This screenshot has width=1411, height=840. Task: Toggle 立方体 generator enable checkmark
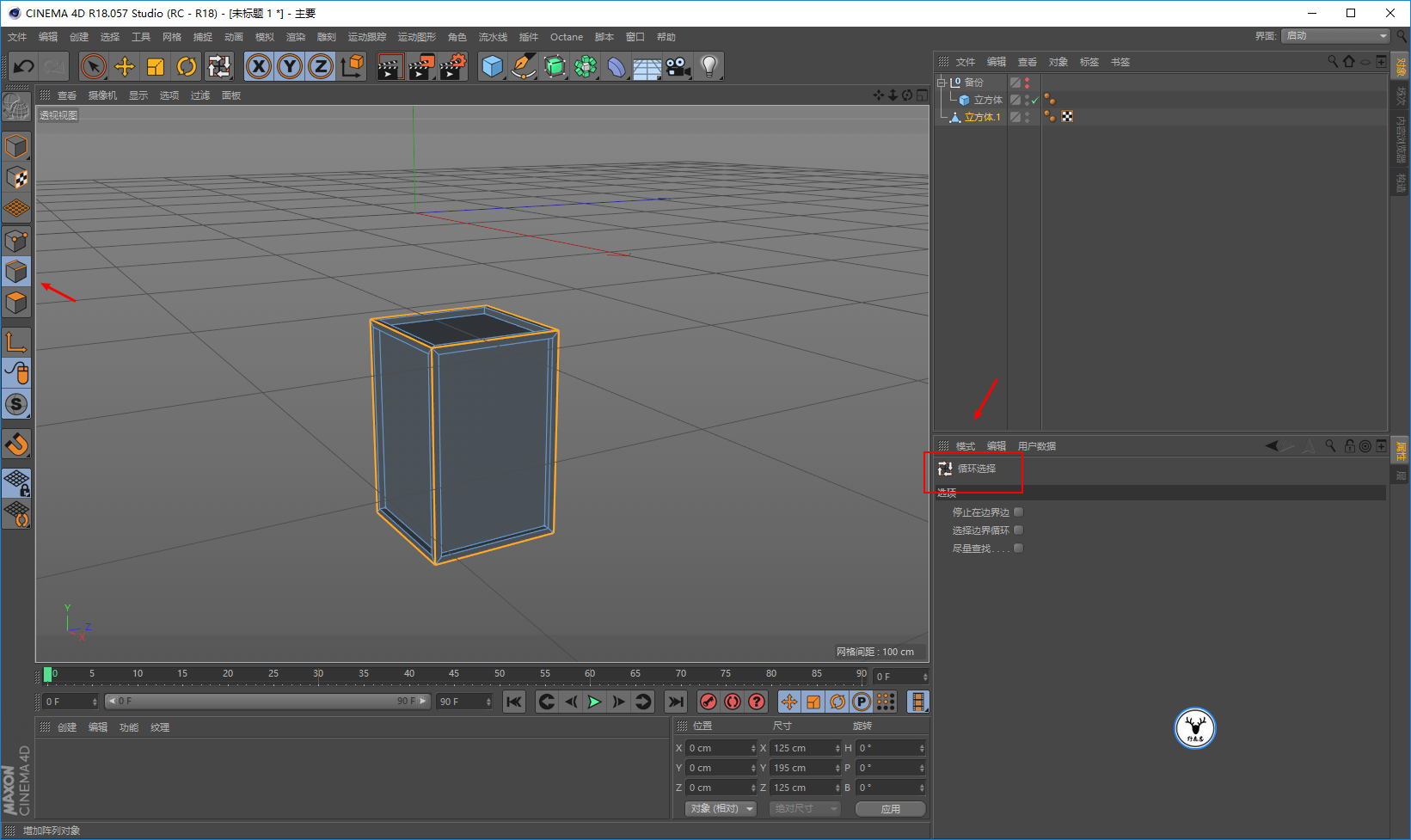pos(1035,100)
